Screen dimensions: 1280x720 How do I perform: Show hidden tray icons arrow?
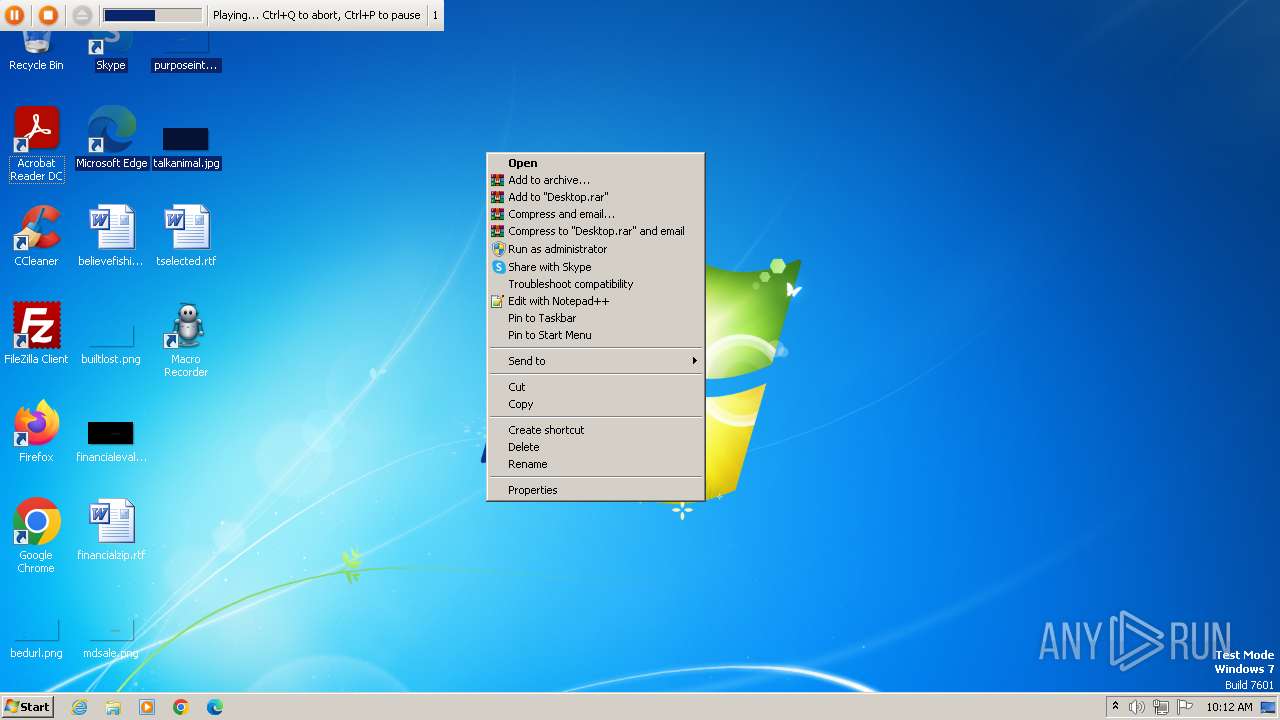(1115, 707)
